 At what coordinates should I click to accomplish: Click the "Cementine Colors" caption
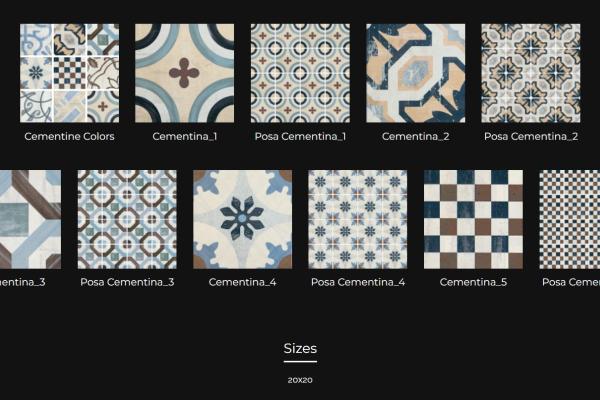69,136
